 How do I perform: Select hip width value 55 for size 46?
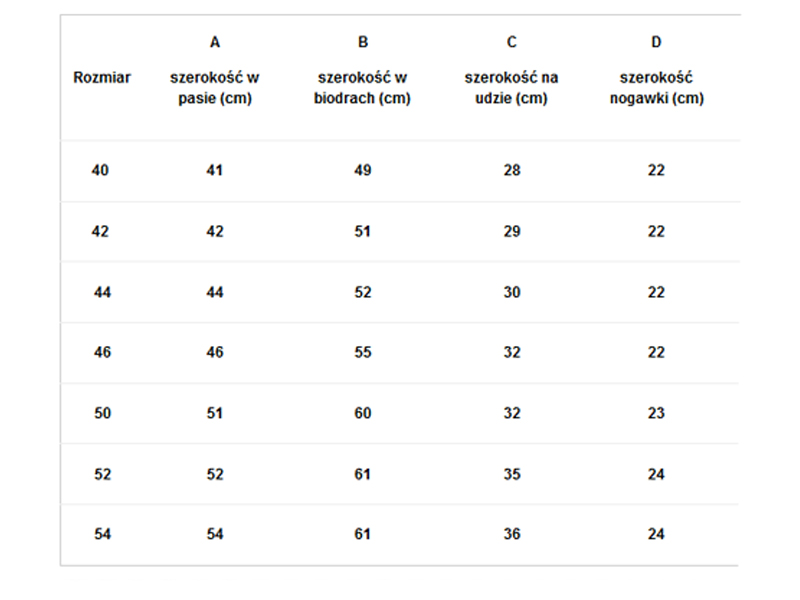pos(363,353)
